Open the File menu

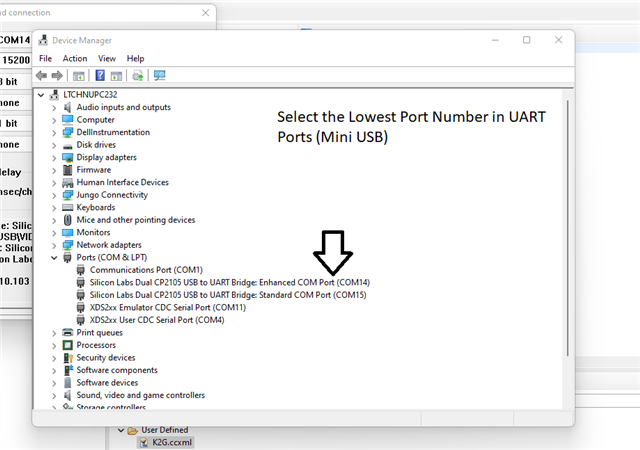[x=45, y=58]
